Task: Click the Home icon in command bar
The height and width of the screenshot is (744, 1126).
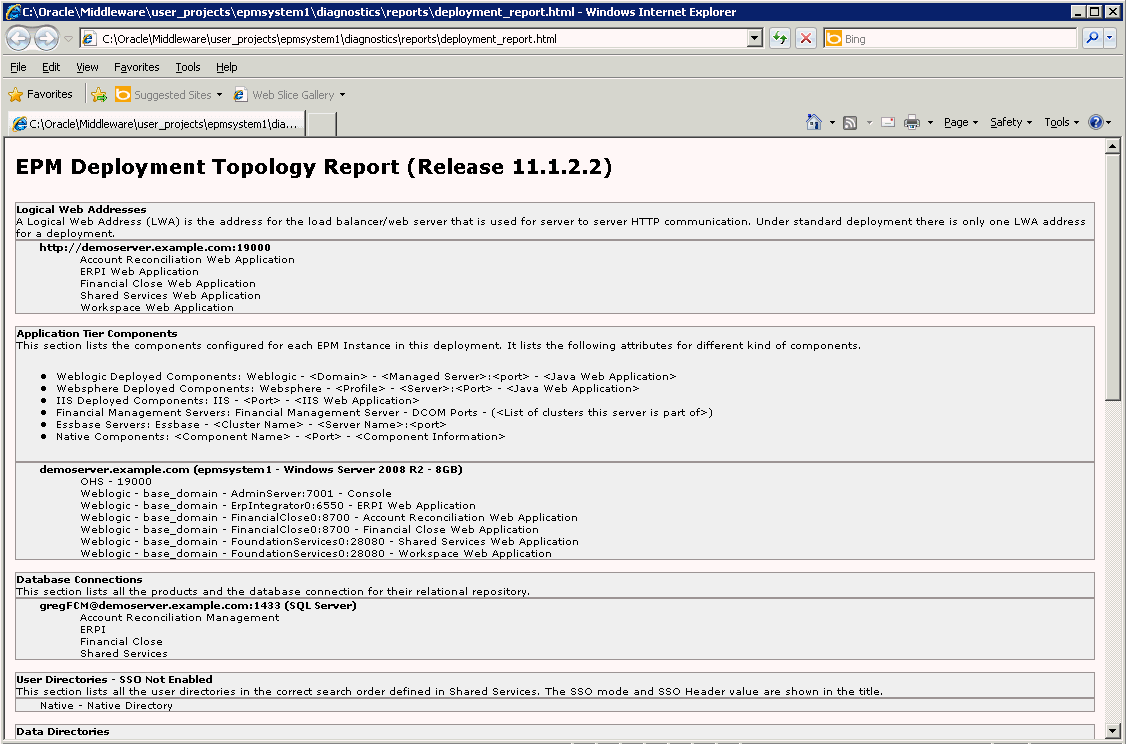Action: [x=814, y=122]
